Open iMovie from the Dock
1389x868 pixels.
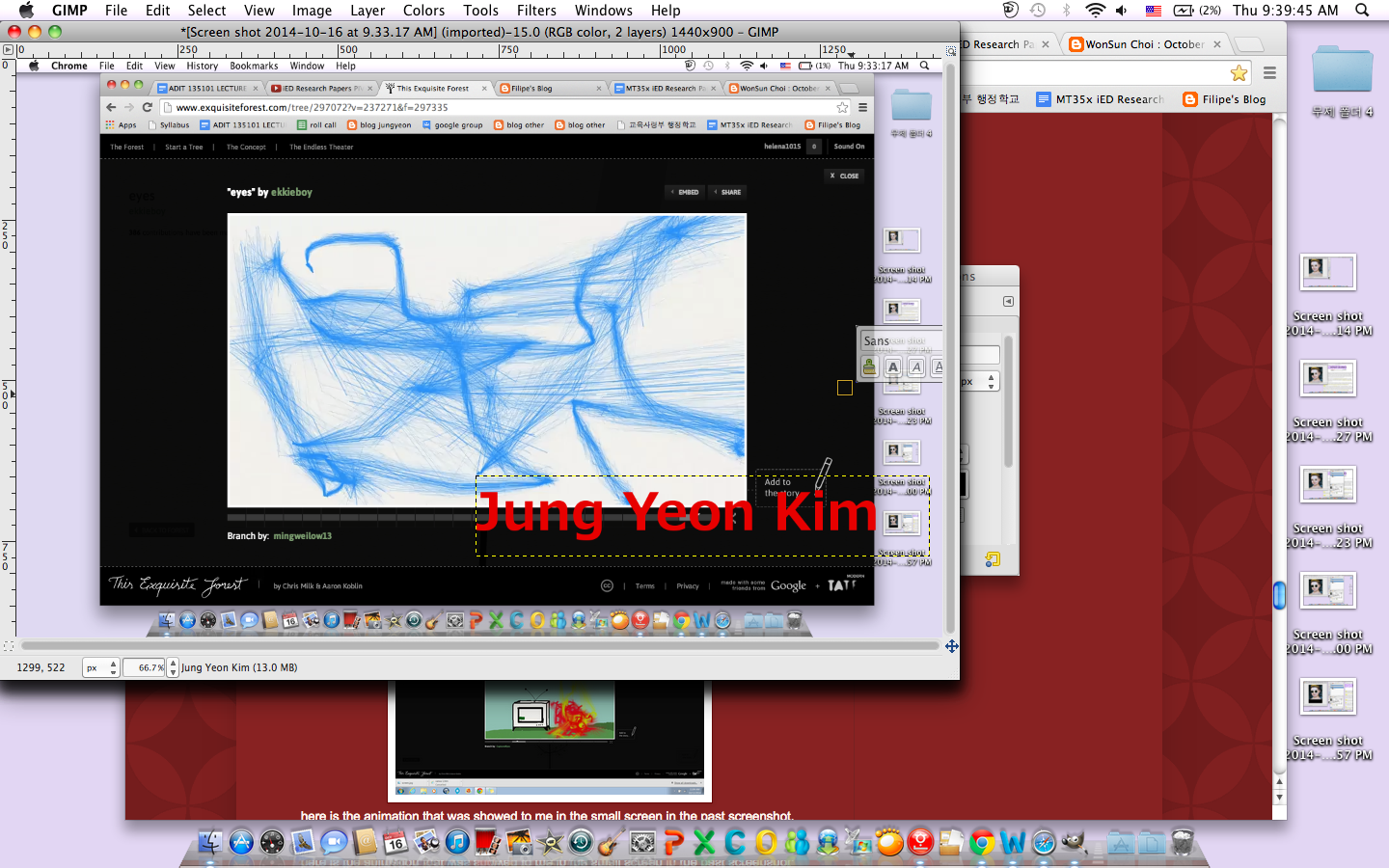click(x=550, y=842)
